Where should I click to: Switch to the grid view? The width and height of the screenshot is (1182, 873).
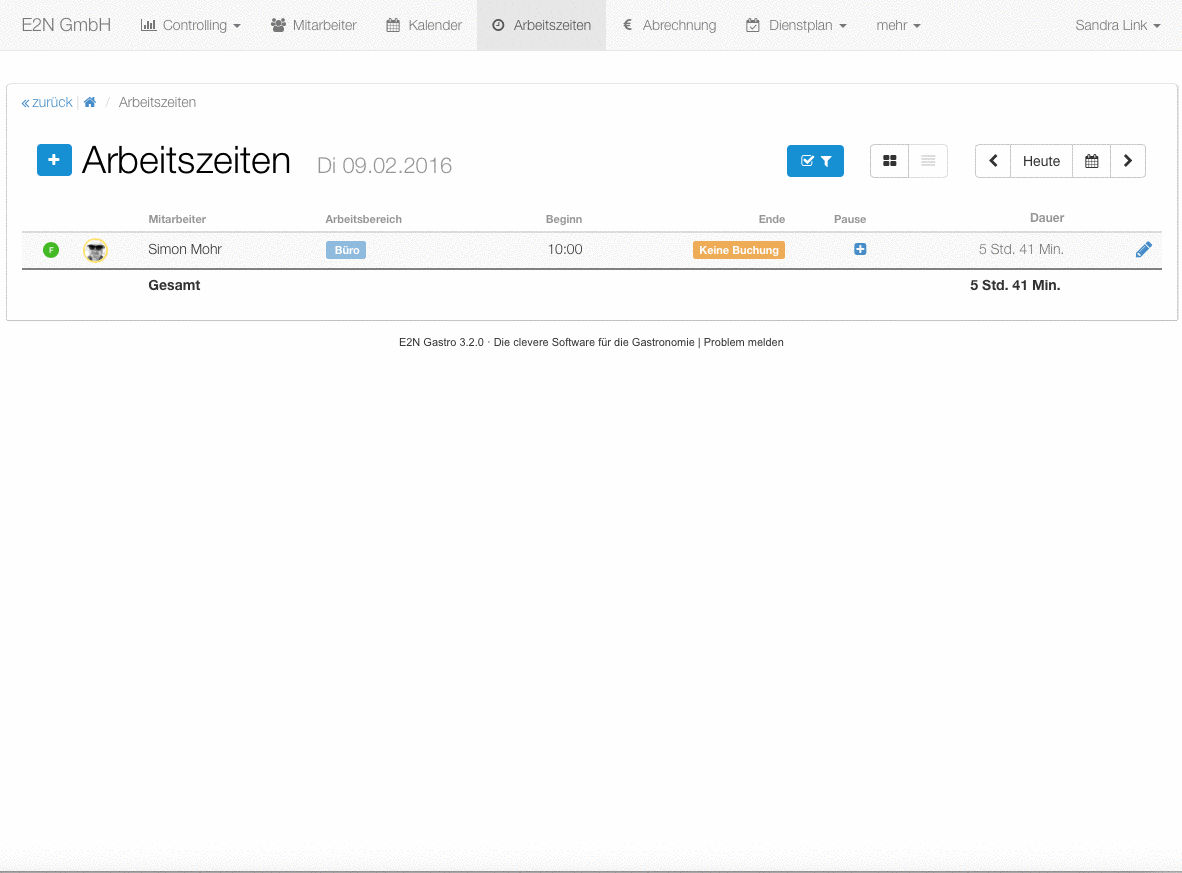(890, 161)
